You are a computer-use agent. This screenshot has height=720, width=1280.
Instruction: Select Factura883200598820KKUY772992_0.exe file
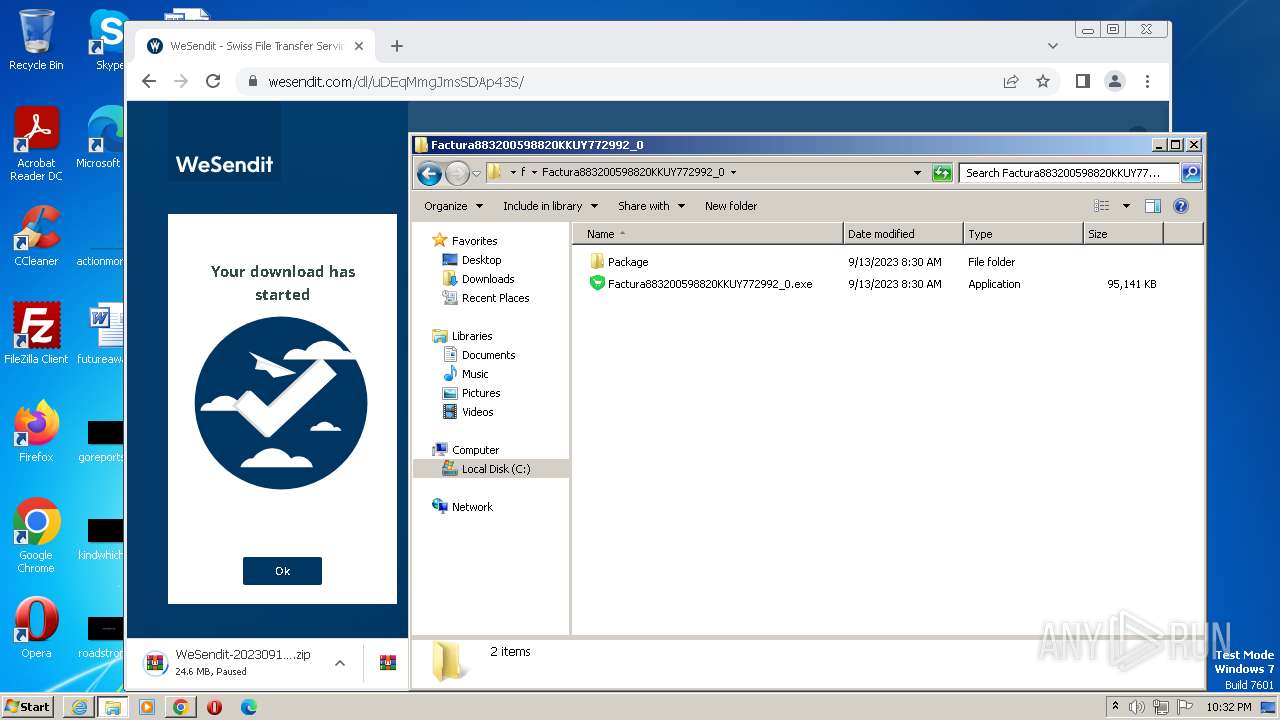[701, 284]
